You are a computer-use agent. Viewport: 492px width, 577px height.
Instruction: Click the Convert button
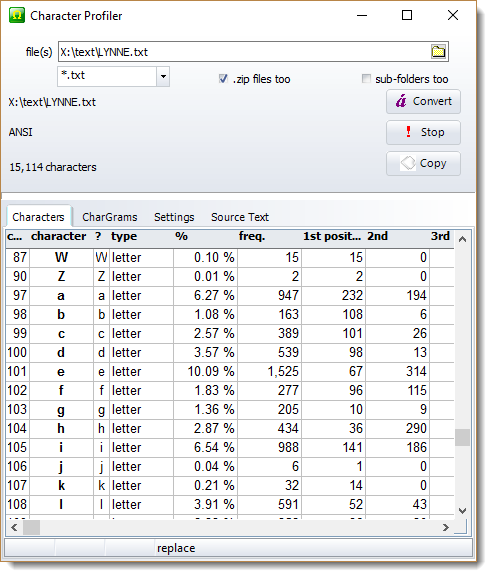[423, 101]
